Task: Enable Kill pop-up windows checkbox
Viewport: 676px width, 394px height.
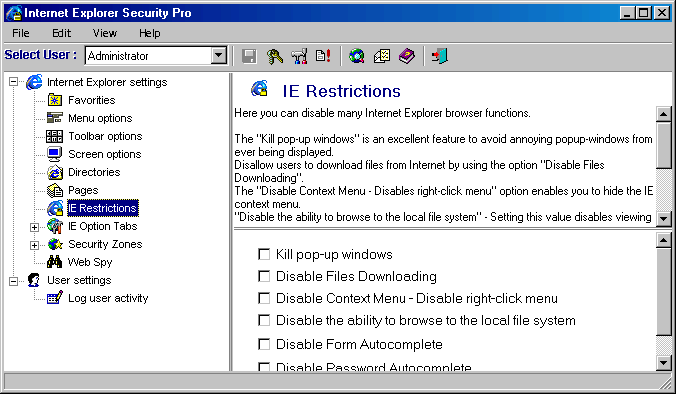Action: point(264,254)
